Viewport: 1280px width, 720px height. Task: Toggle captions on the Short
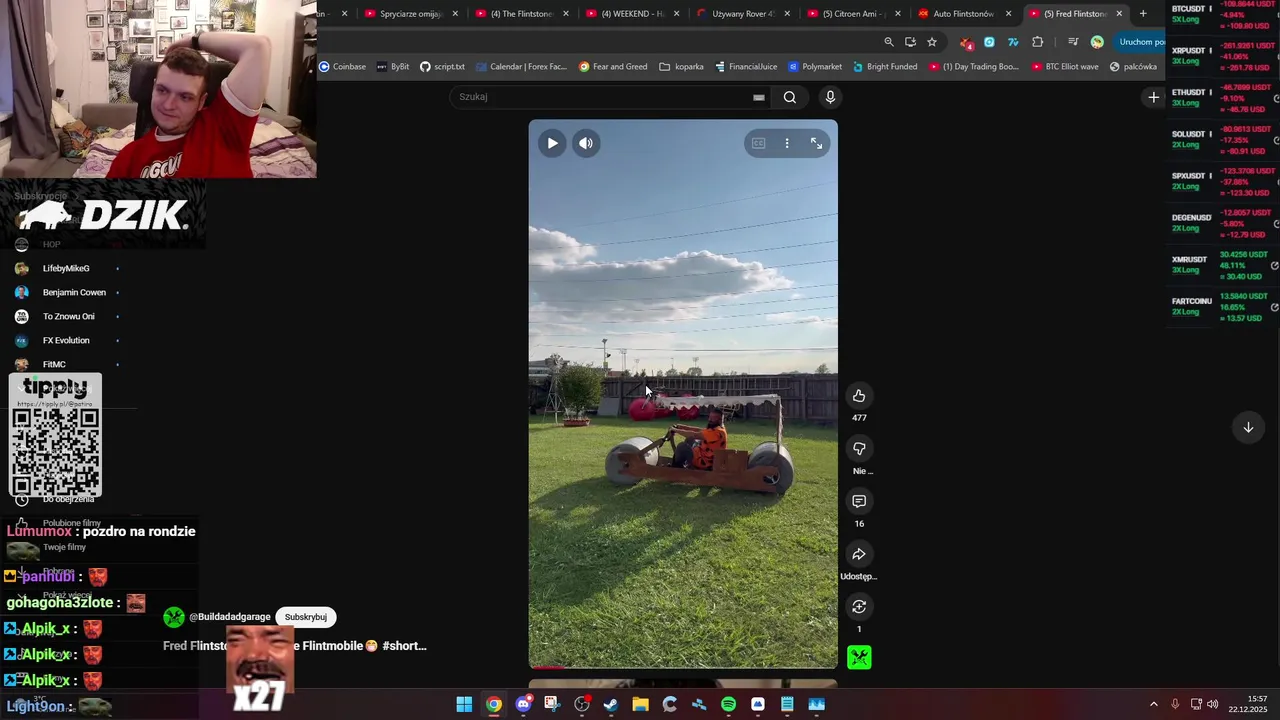(758, 143)
